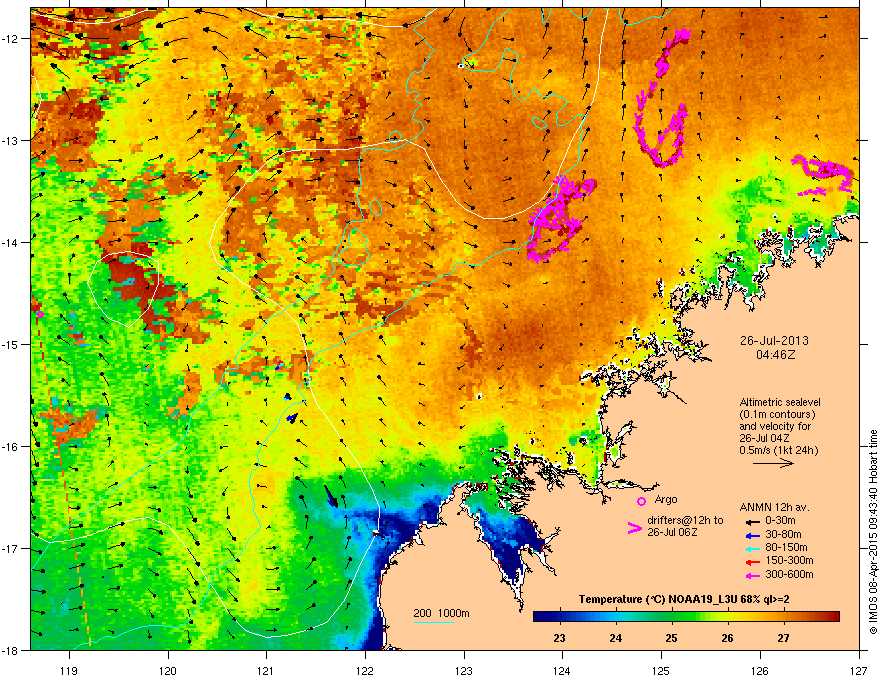This screenshot has height=680, width=880.
Task: Click the 0.5m/s velocity scale reference arrow
Action: click(x=773, y=463)
